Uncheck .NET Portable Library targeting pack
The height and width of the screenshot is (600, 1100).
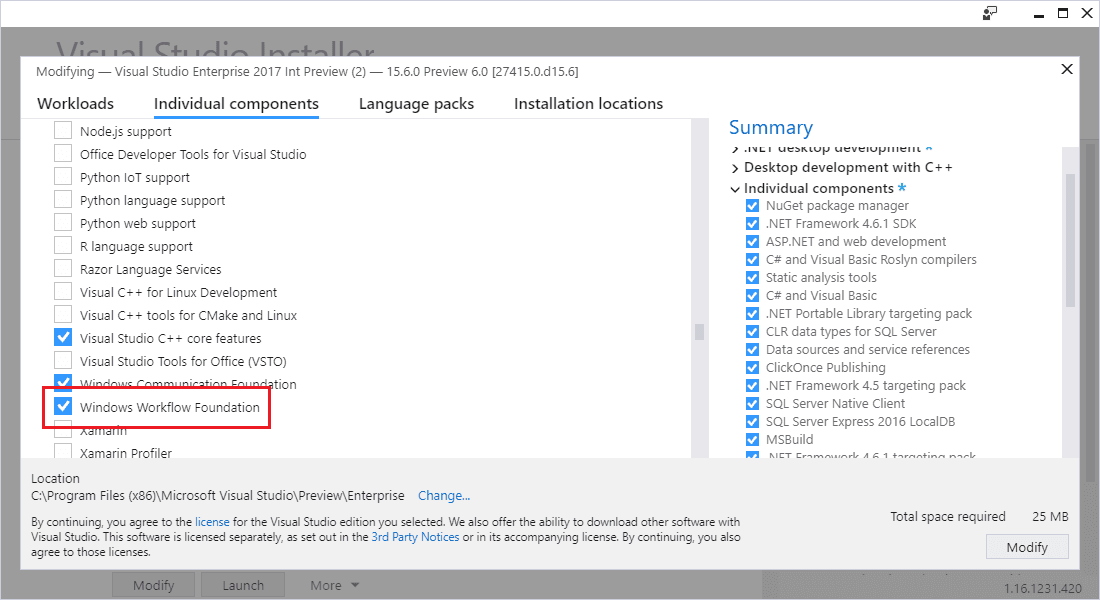tap(752, 314)
